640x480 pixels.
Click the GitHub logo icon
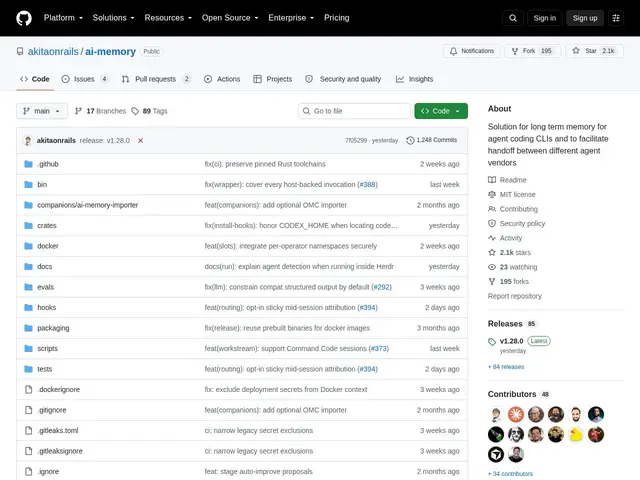pos(24,18)
